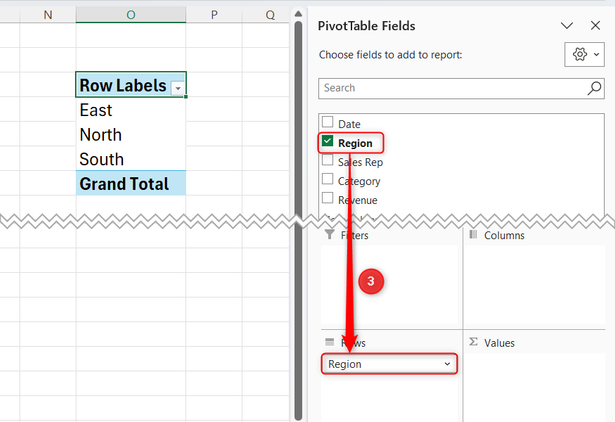615x422 pixels.
Task: Open the Region item dropdown in Rows area
Action: 447,364
